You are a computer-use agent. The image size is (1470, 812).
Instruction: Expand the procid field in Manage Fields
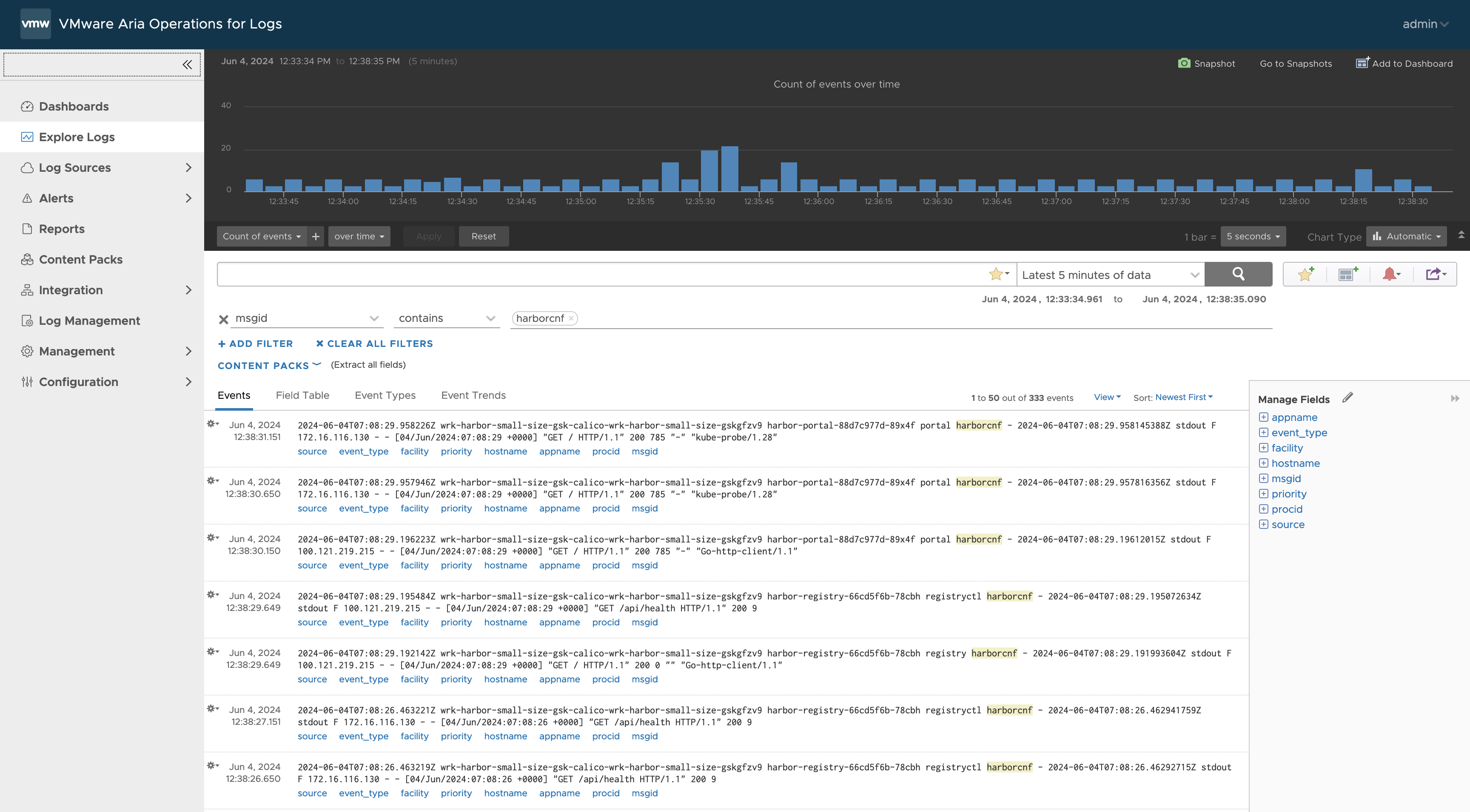(x=1263, y=509)
